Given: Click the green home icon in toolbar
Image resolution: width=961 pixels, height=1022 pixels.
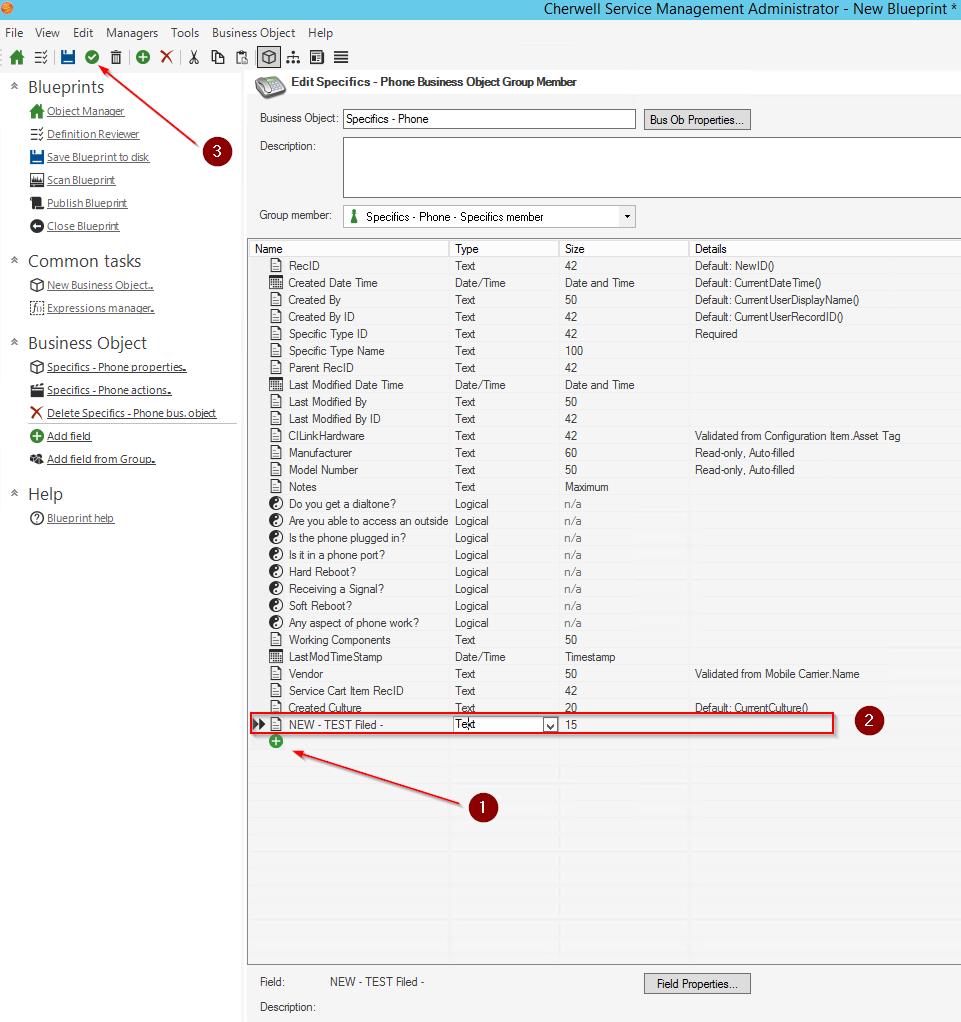Looking at the screenshot, I should click(17, 57).
